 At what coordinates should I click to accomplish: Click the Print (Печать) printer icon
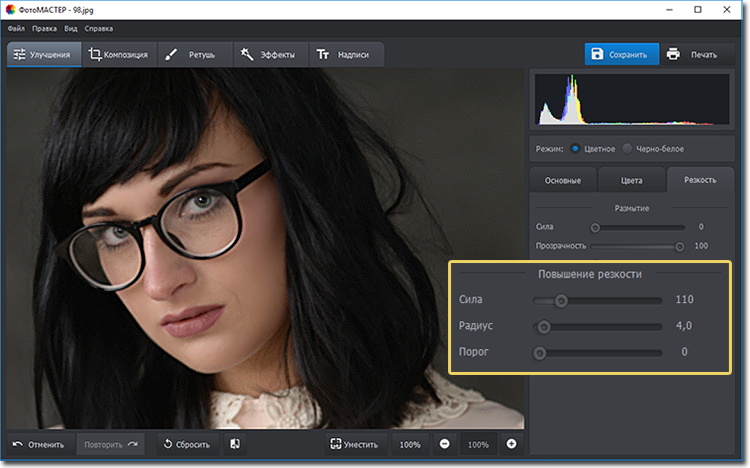click(674, 54)
